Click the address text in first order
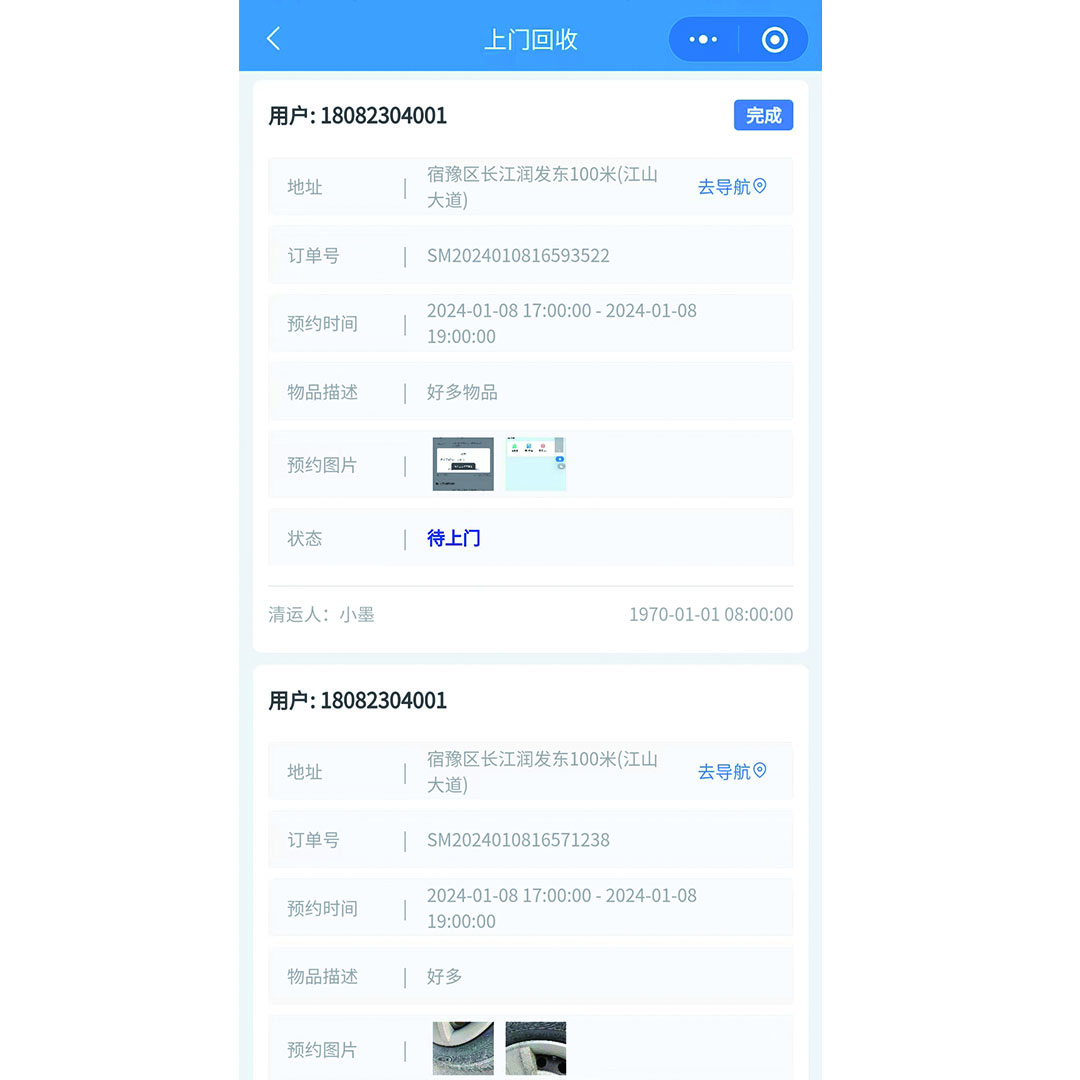The width and height of the screenshot is (1080, 1080). coord(542,187)
